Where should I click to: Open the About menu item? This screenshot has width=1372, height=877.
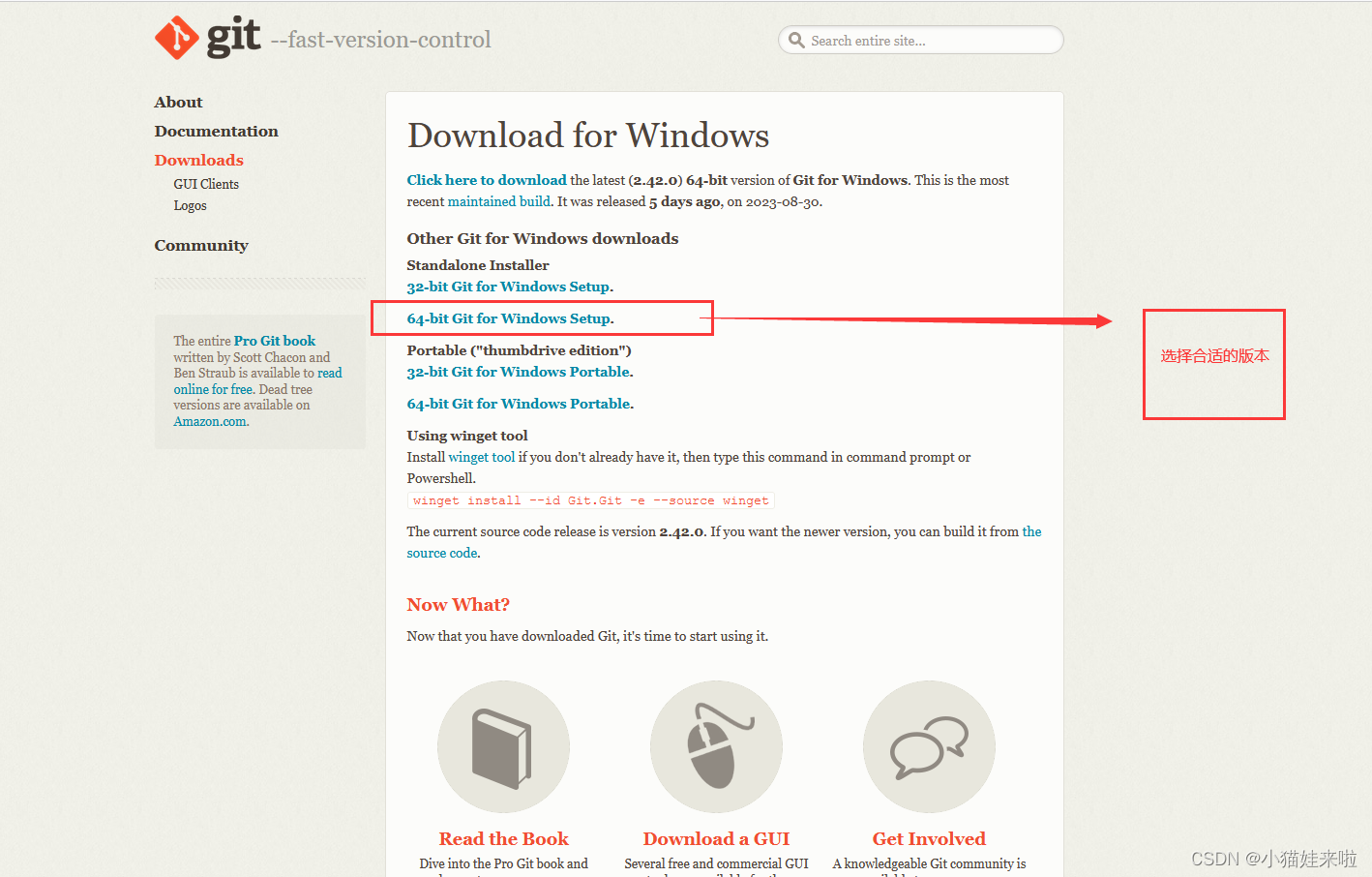[178, 102]
